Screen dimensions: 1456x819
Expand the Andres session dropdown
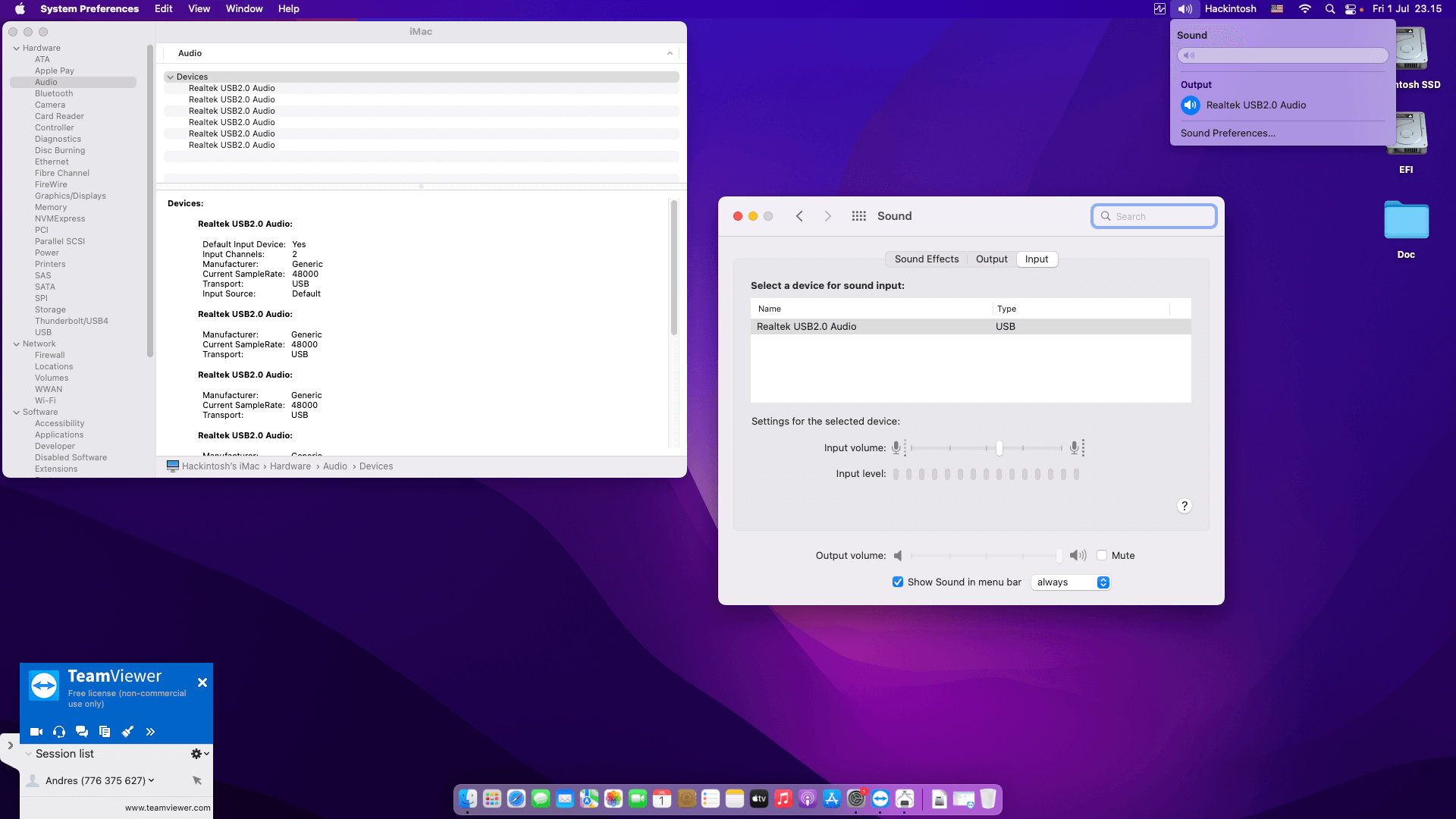(x=152, y=780)
